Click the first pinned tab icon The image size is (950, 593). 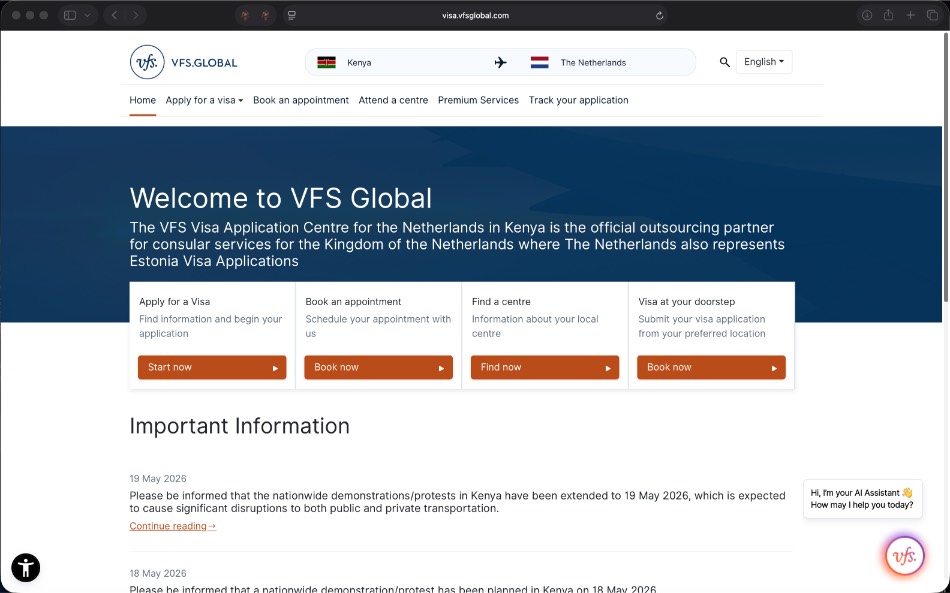(x=245, y=16)
